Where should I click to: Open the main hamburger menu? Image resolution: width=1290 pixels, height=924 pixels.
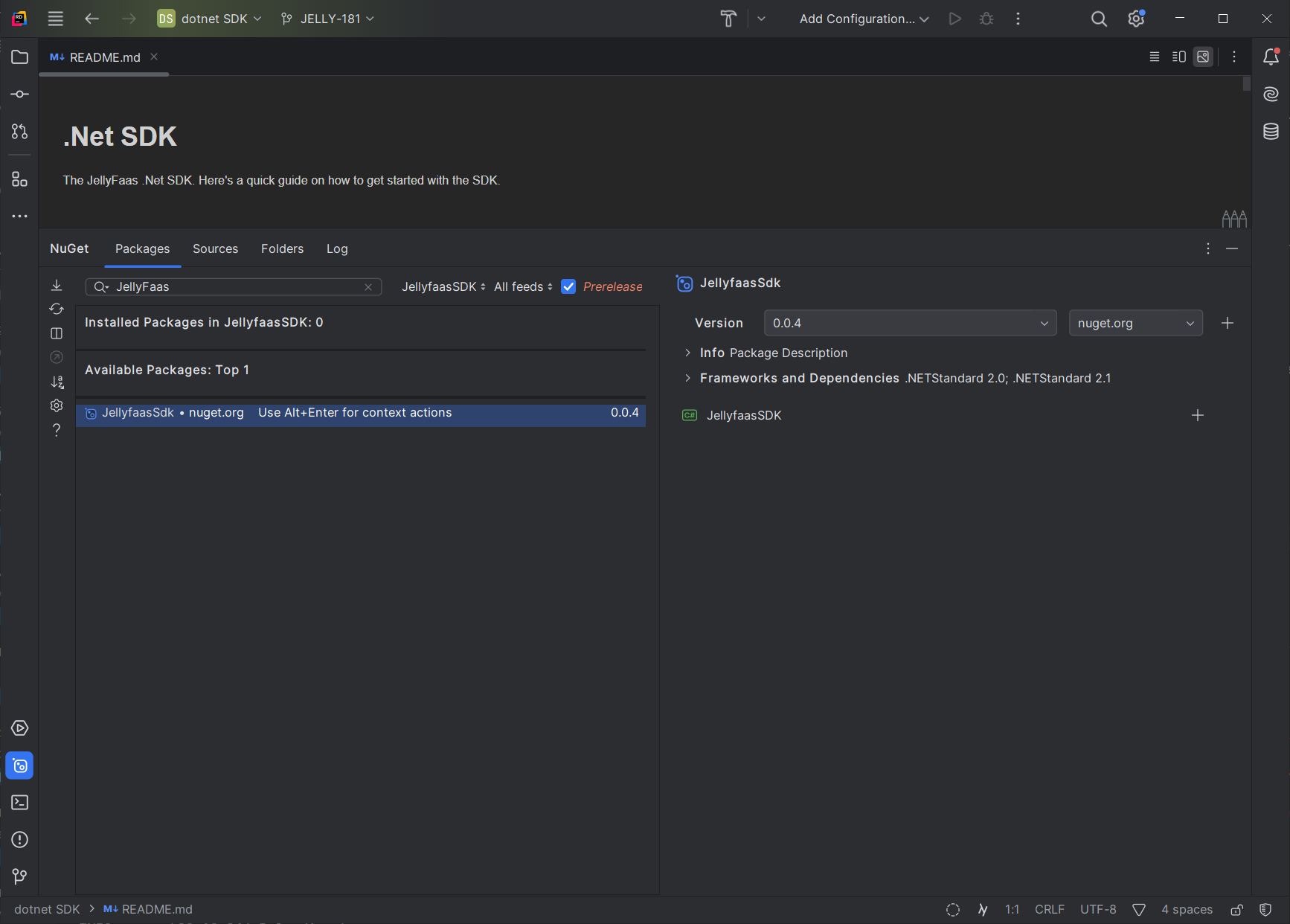[x=56, y=19]
